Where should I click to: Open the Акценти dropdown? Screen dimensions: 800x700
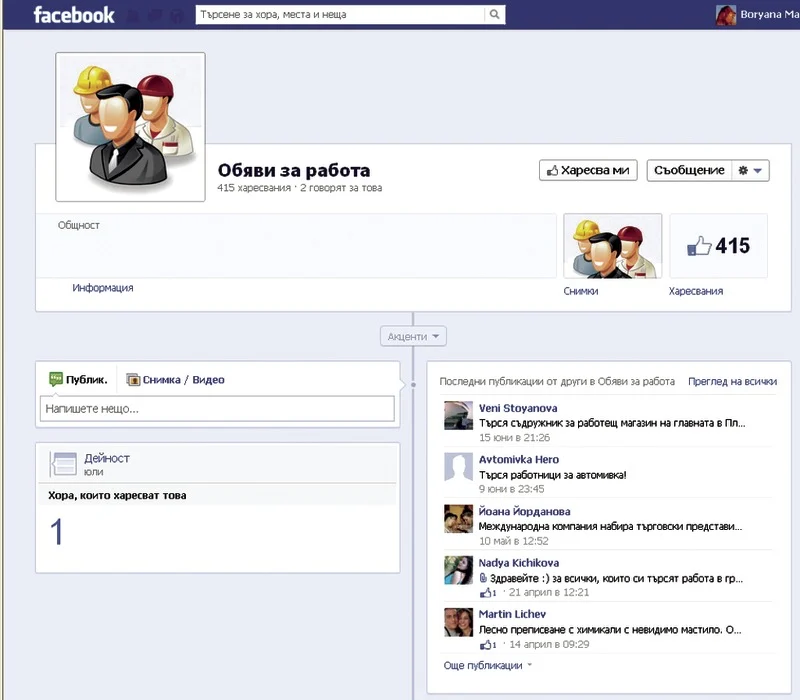tap(413, 337)
